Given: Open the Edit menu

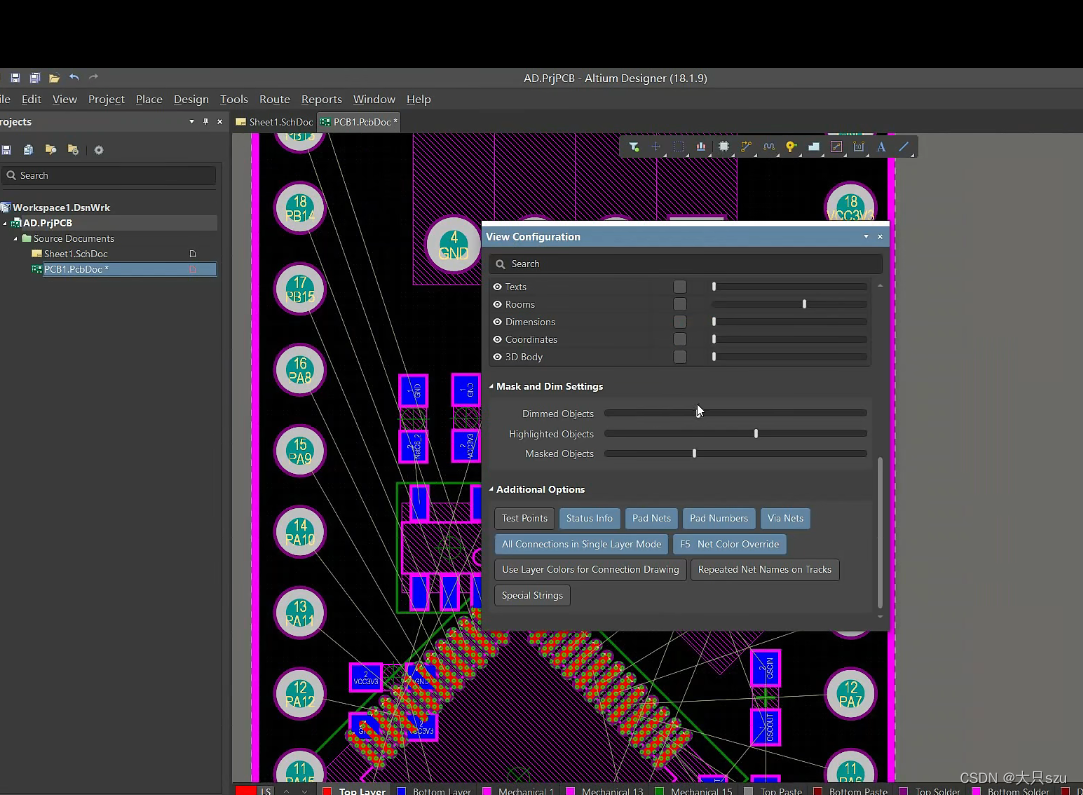Looking at the screenshot, I should tap(31, 99).
